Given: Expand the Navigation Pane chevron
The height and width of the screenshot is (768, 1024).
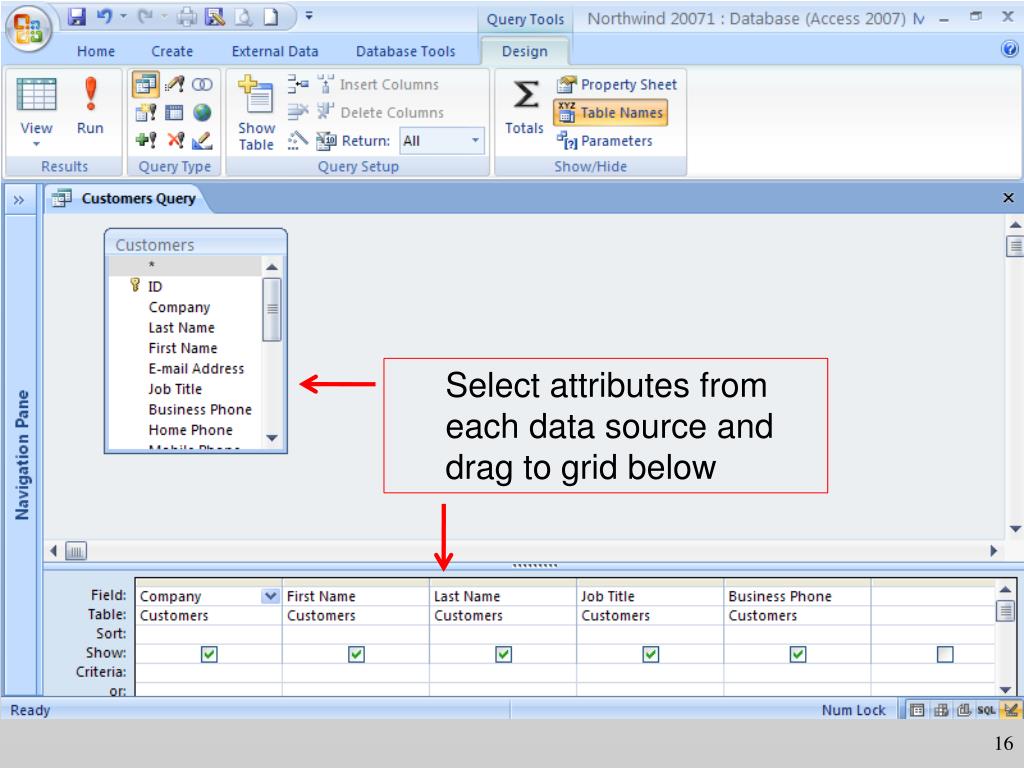Looking at the screenshot, I should (x=19, y=200).
